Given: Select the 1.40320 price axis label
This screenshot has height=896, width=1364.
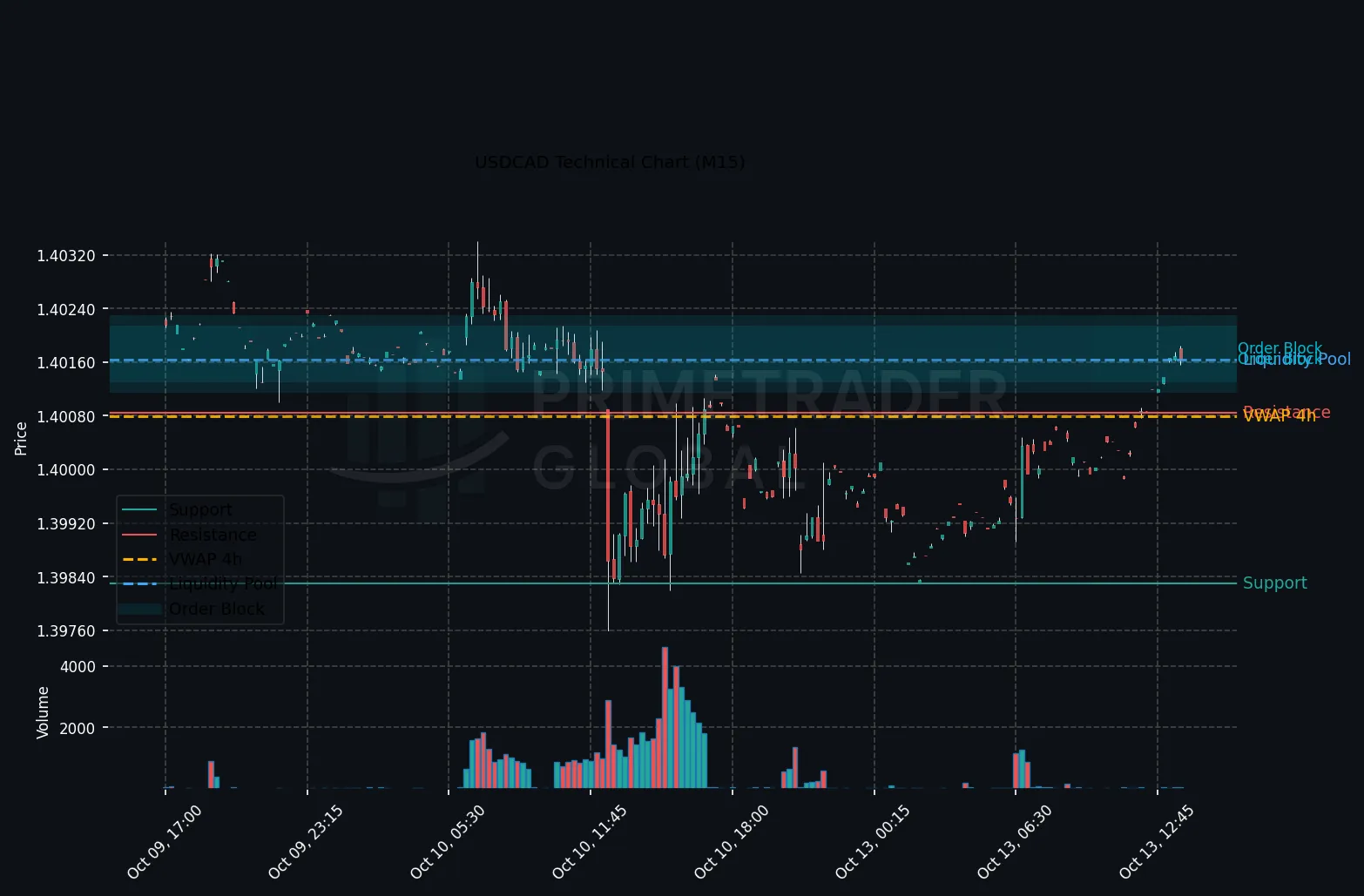Looking at the screenshot, I should (x=67, y=256).
